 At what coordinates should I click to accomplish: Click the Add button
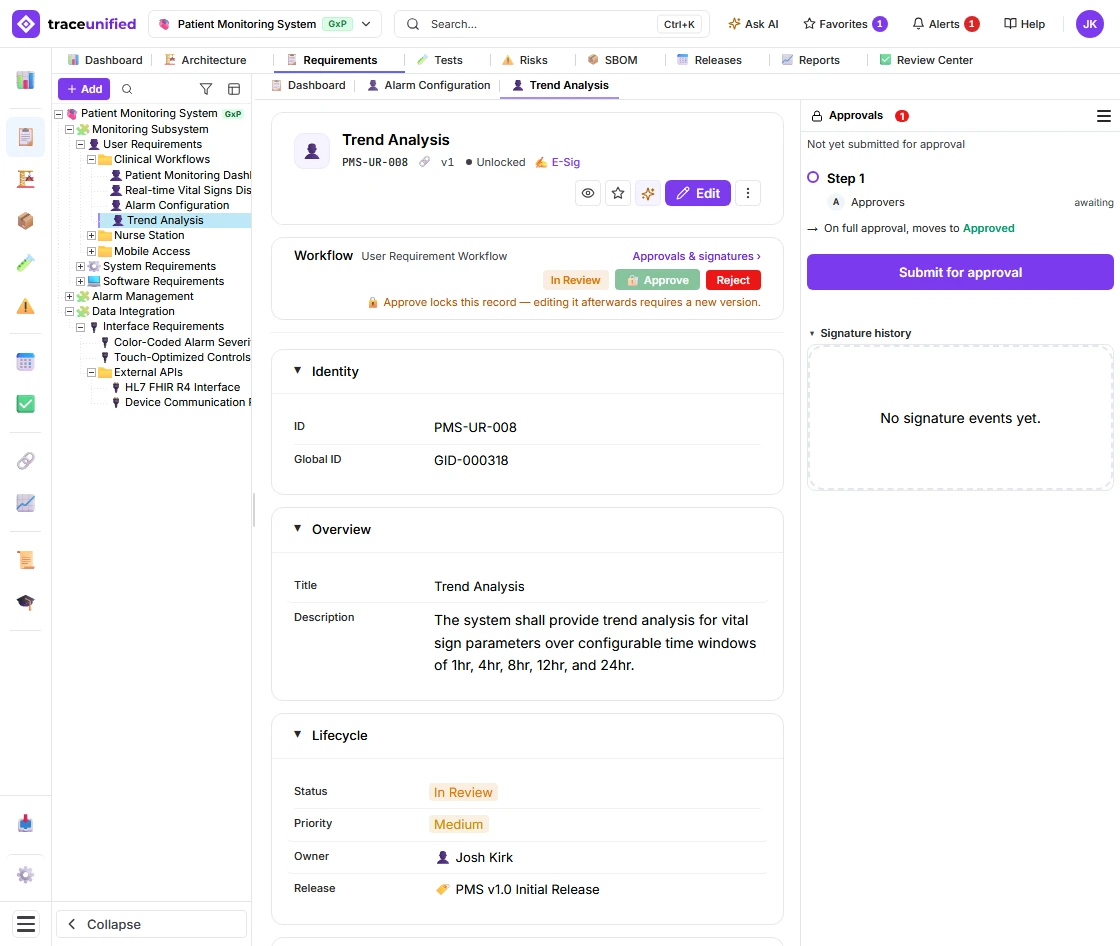(x=84, y=89)
